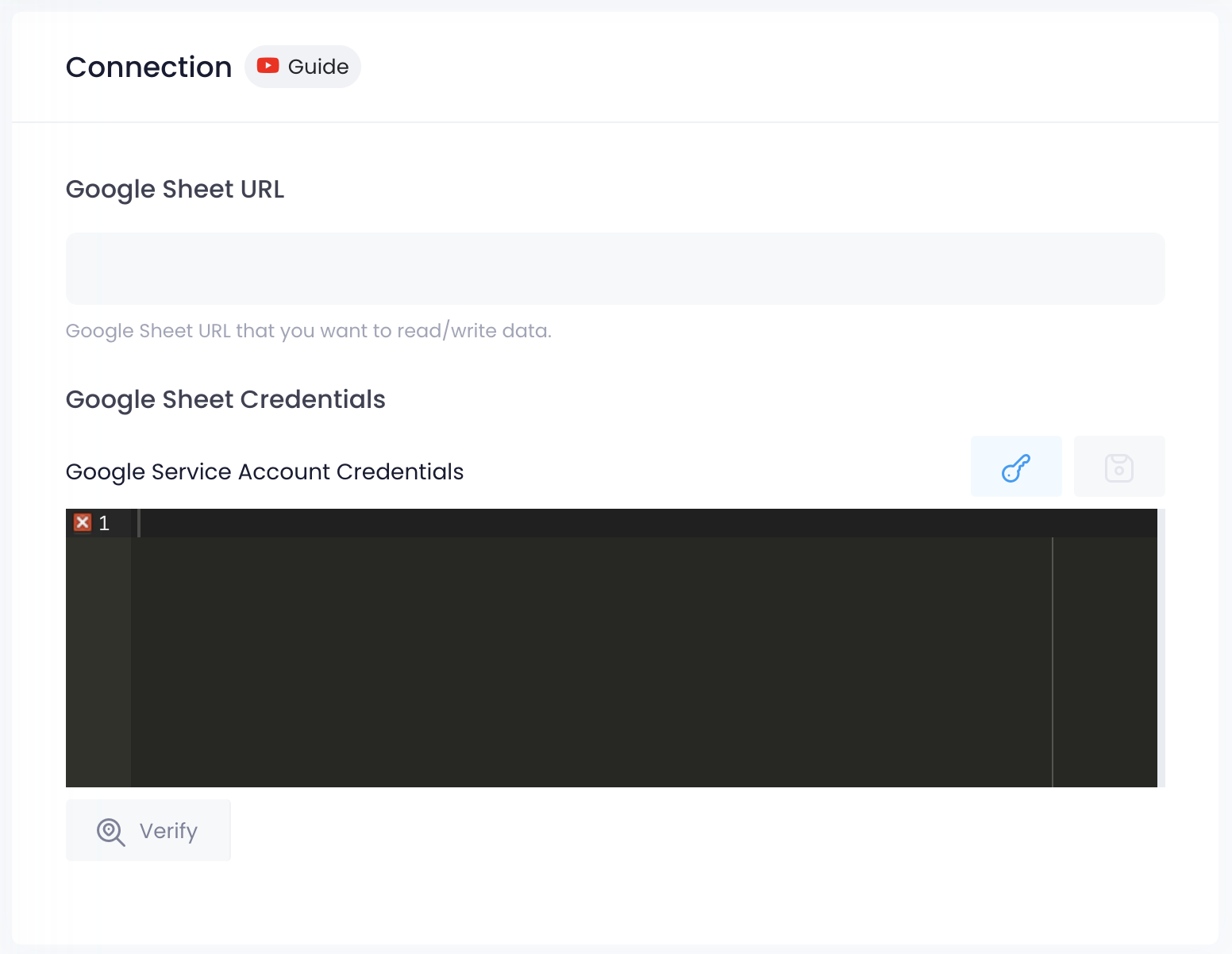Click the divider line under Connection header
This screenshot has width=1232, height=954.
tap(614, 122)
